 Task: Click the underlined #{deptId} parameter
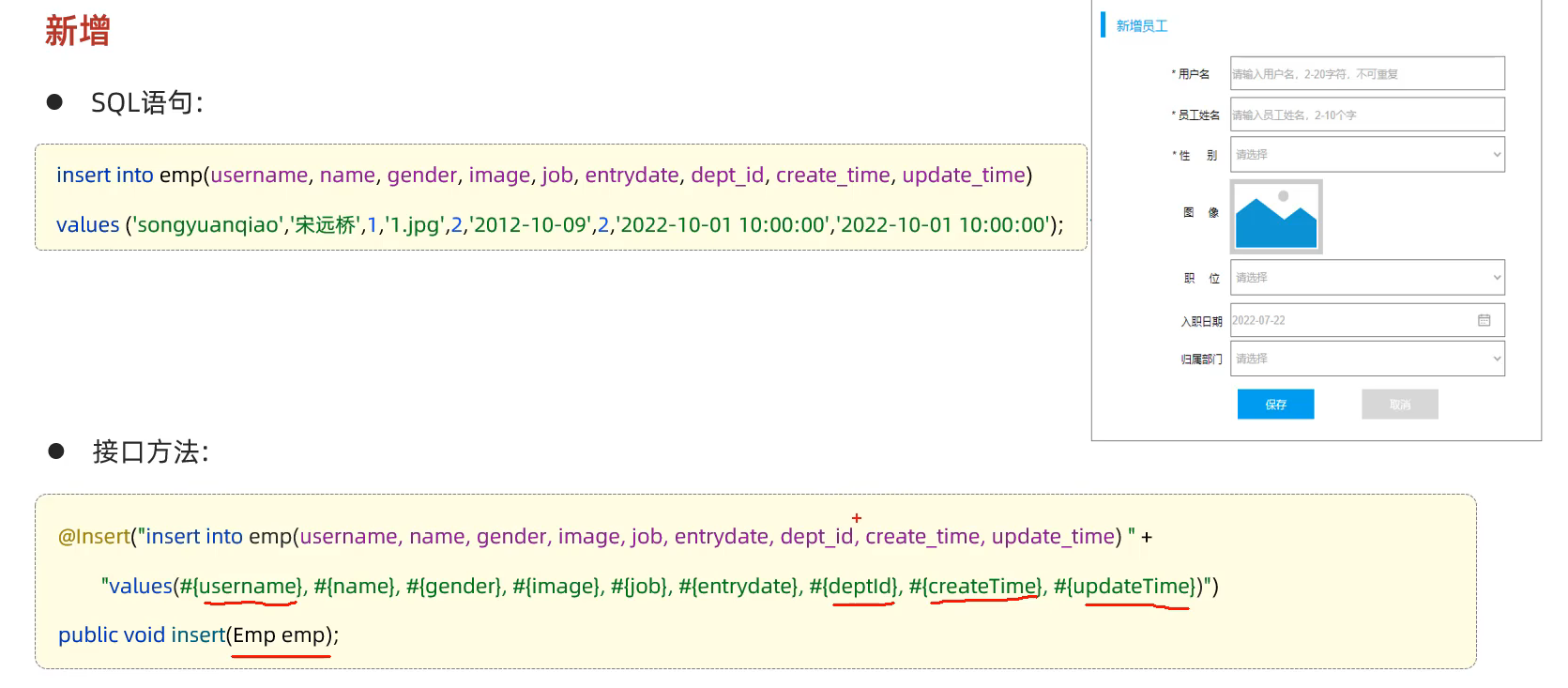point(862,587)
